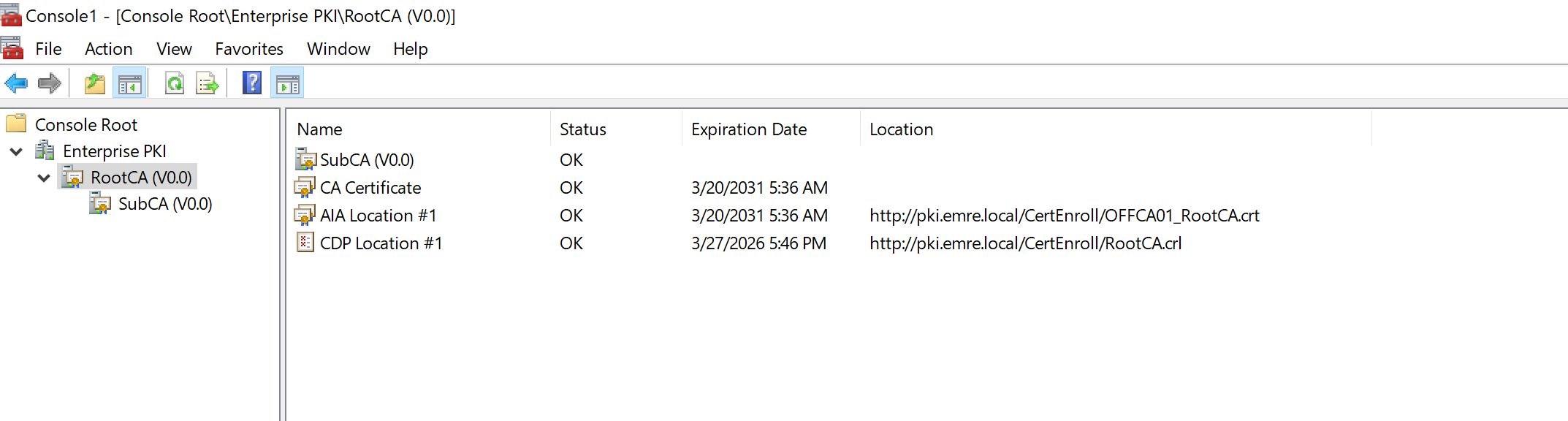Viewport: 1568px width, 421px height.
Task: Select SubCA (V0.0) in the tree
Action: click(164, 204)
